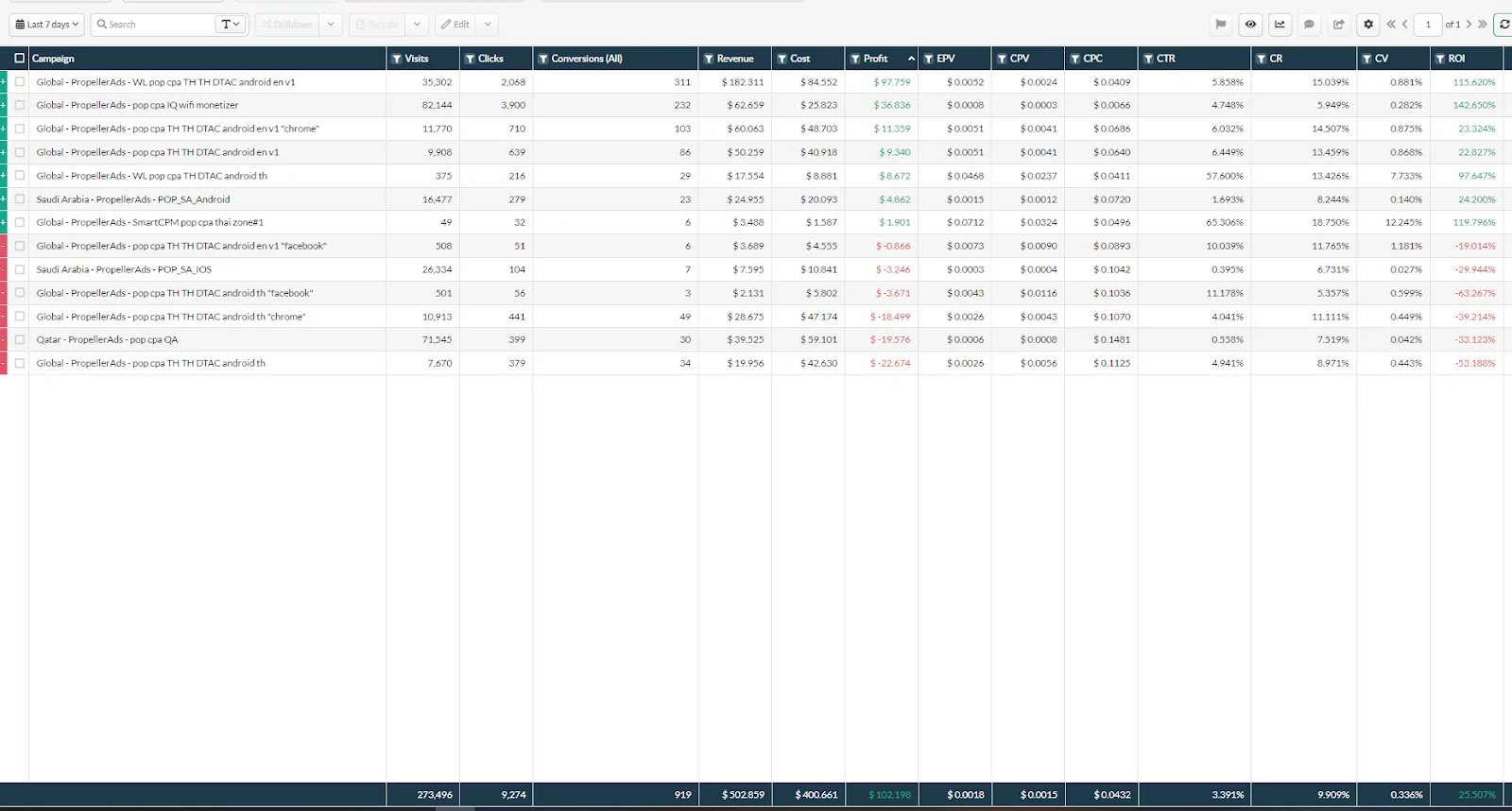
Task: Check the Saudi Arabia POP_SA_IOS row checkbox
Action: (19, 269)
